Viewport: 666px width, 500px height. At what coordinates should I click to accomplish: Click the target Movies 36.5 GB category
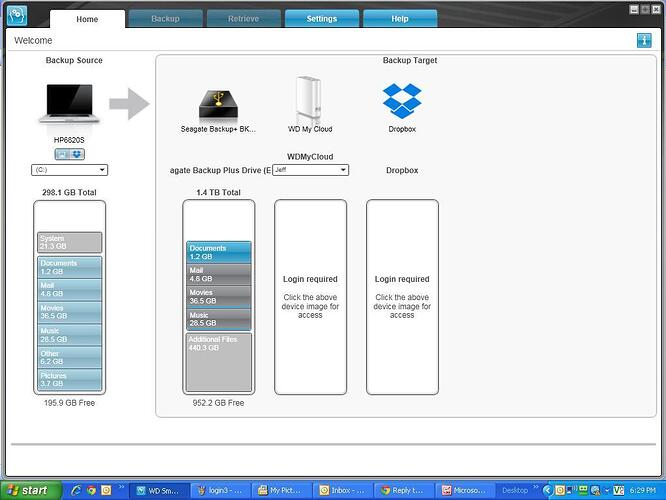coord(219,297)
